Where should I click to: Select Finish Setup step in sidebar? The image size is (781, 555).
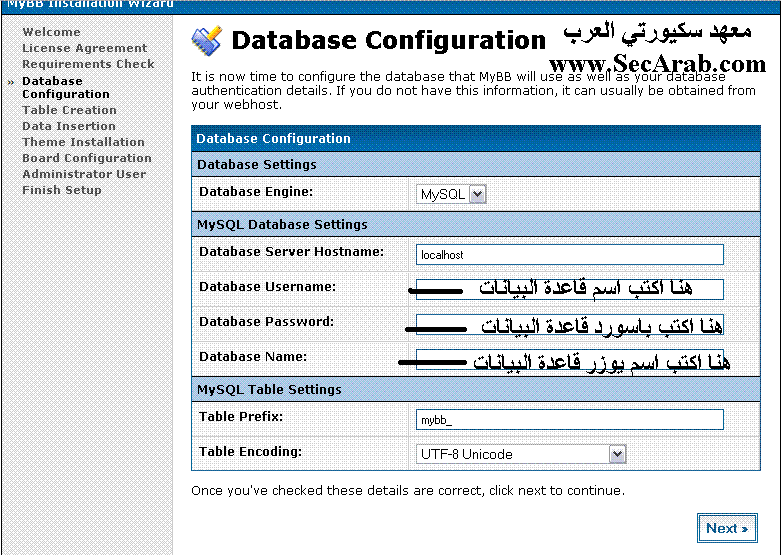click(x=62, y=190)
